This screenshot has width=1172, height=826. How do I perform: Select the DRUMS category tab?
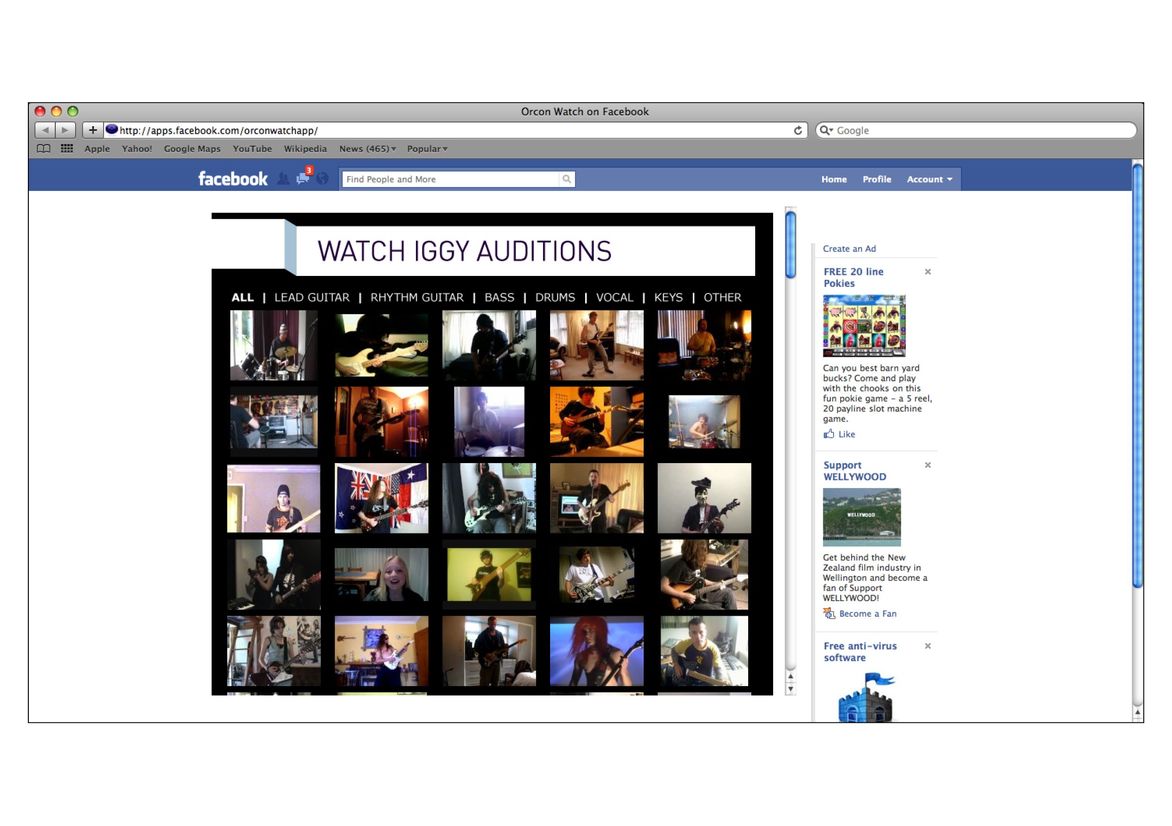(555, 297)
